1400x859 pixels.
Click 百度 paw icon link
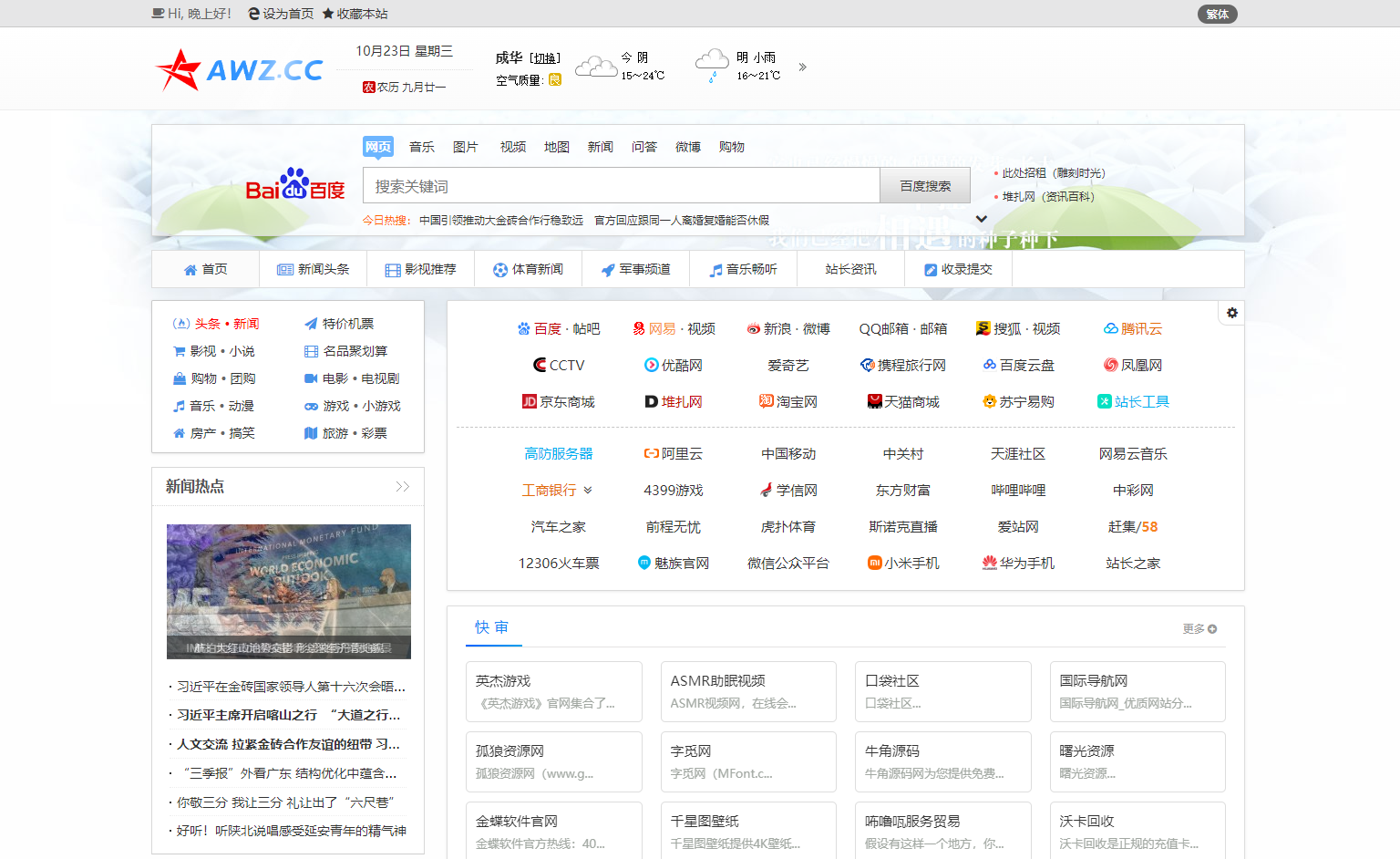coord(524,328)
